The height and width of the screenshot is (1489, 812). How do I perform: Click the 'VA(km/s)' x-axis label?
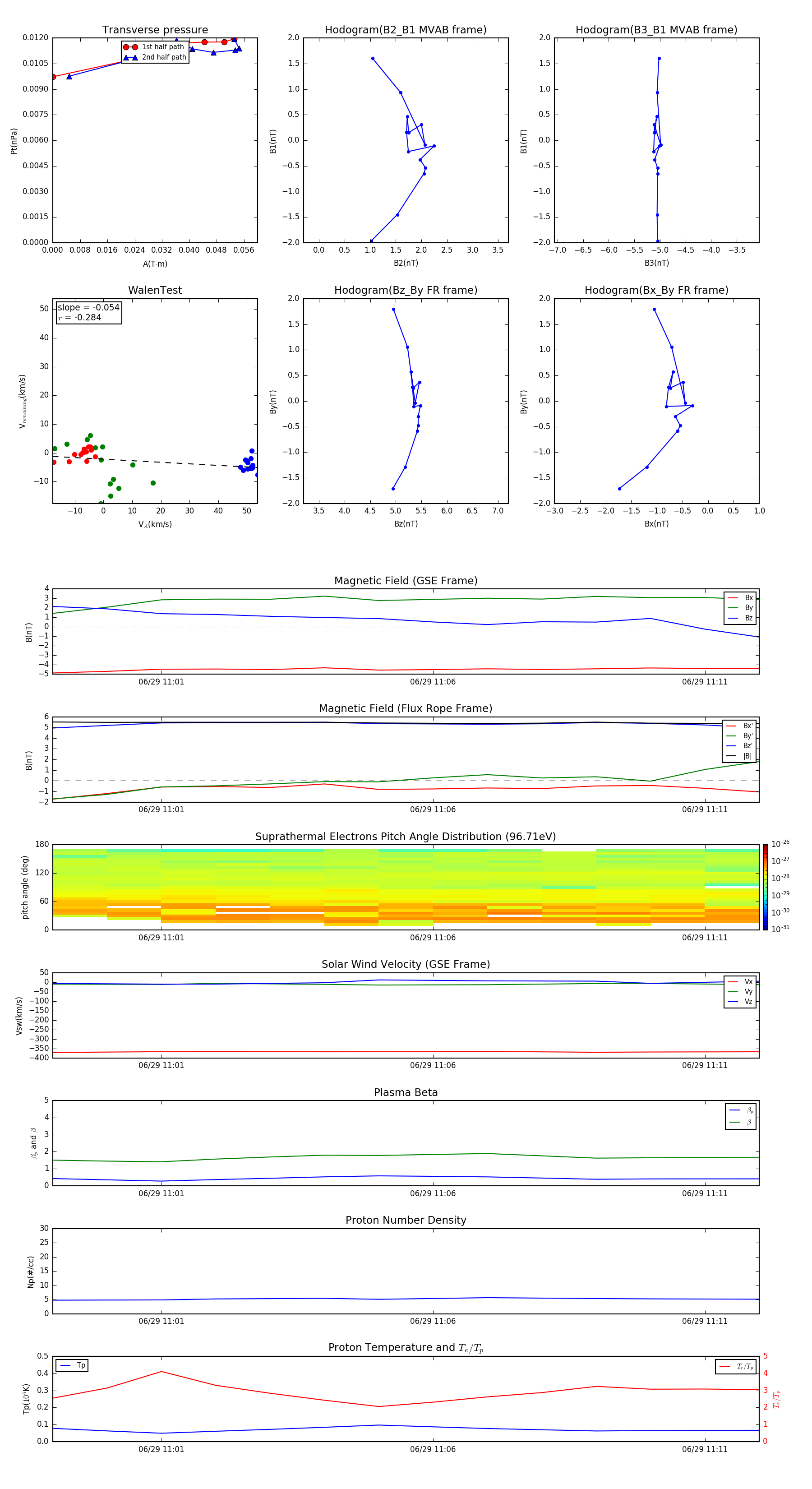pos(155,524)
